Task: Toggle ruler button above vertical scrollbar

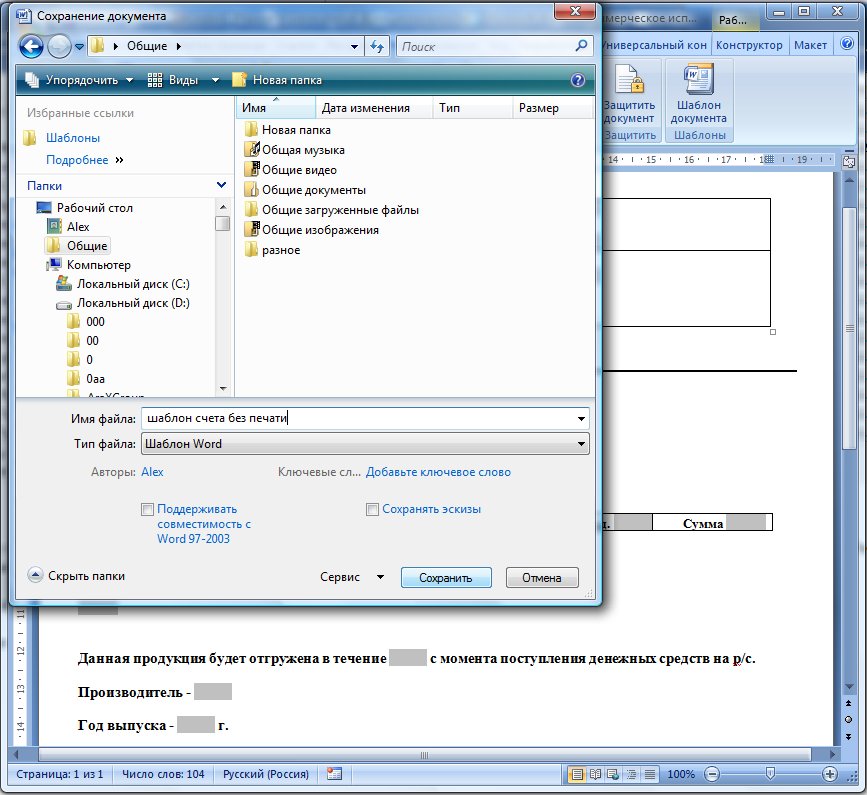Action: point(849,161)
